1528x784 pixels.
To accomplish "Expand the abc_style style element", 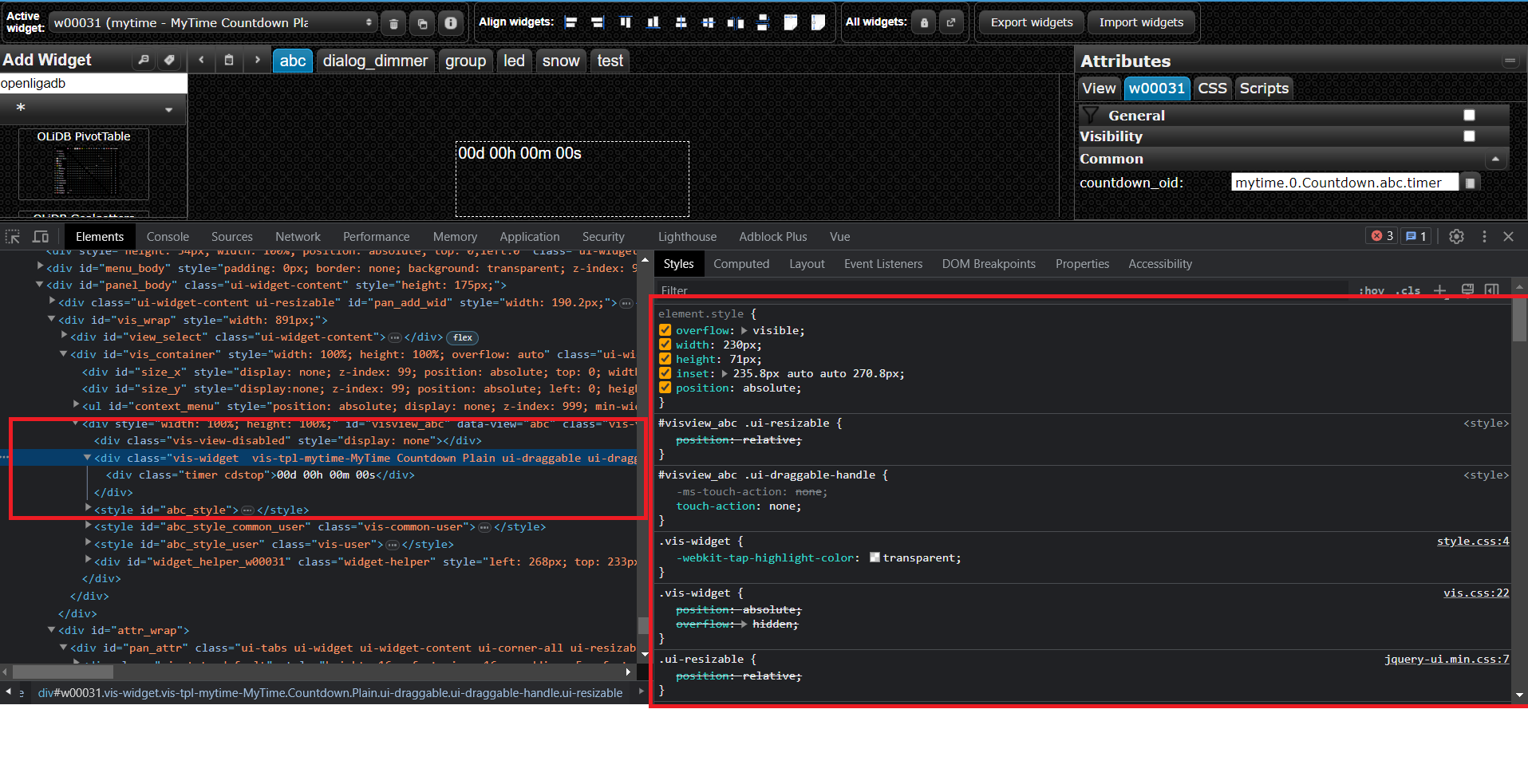I will coord(88,509).
